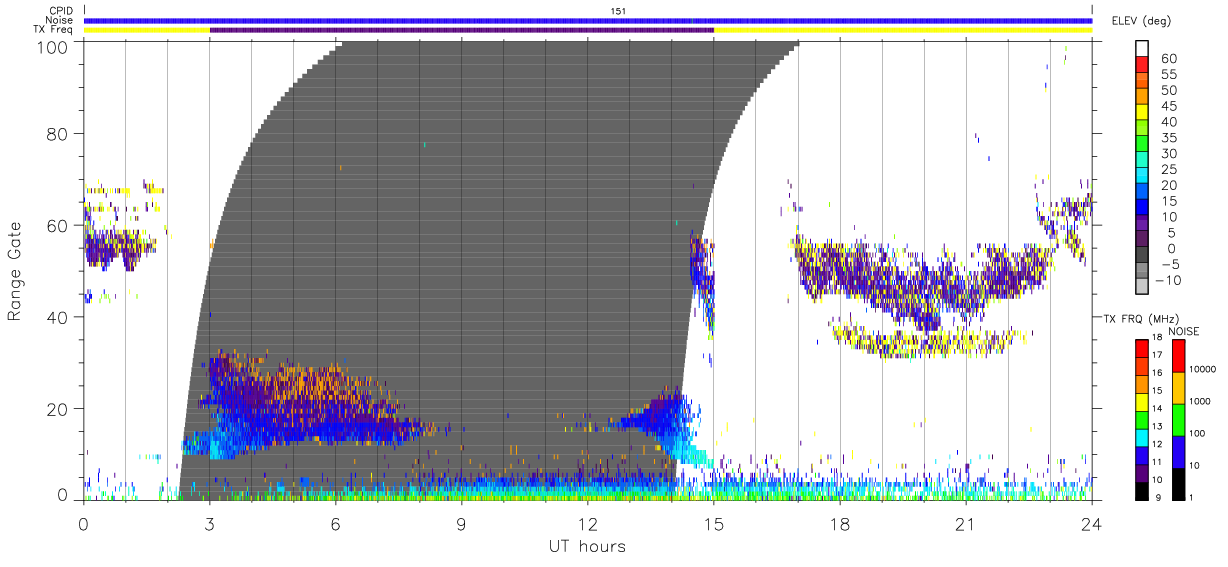This screenshot has height=567, width=1228.
Task: Click the UT hours tick label 21
Action: coord(966,523)
